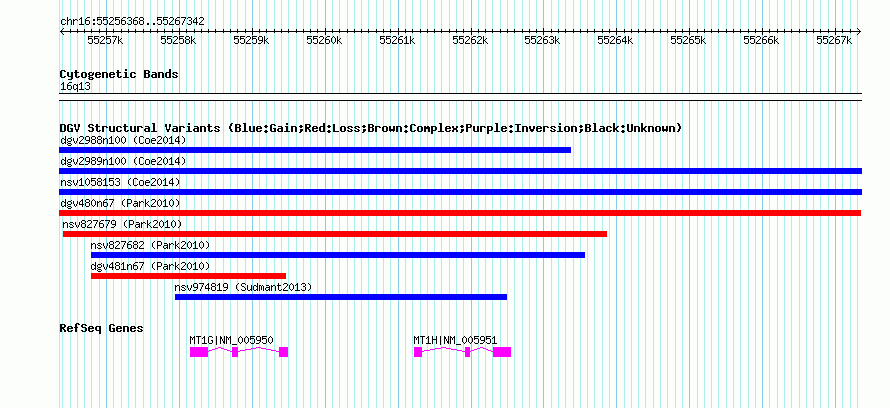This screenshot has height=408, width=890.
Task: Select the middle exon of MT1H
Action: click(468, 352)
